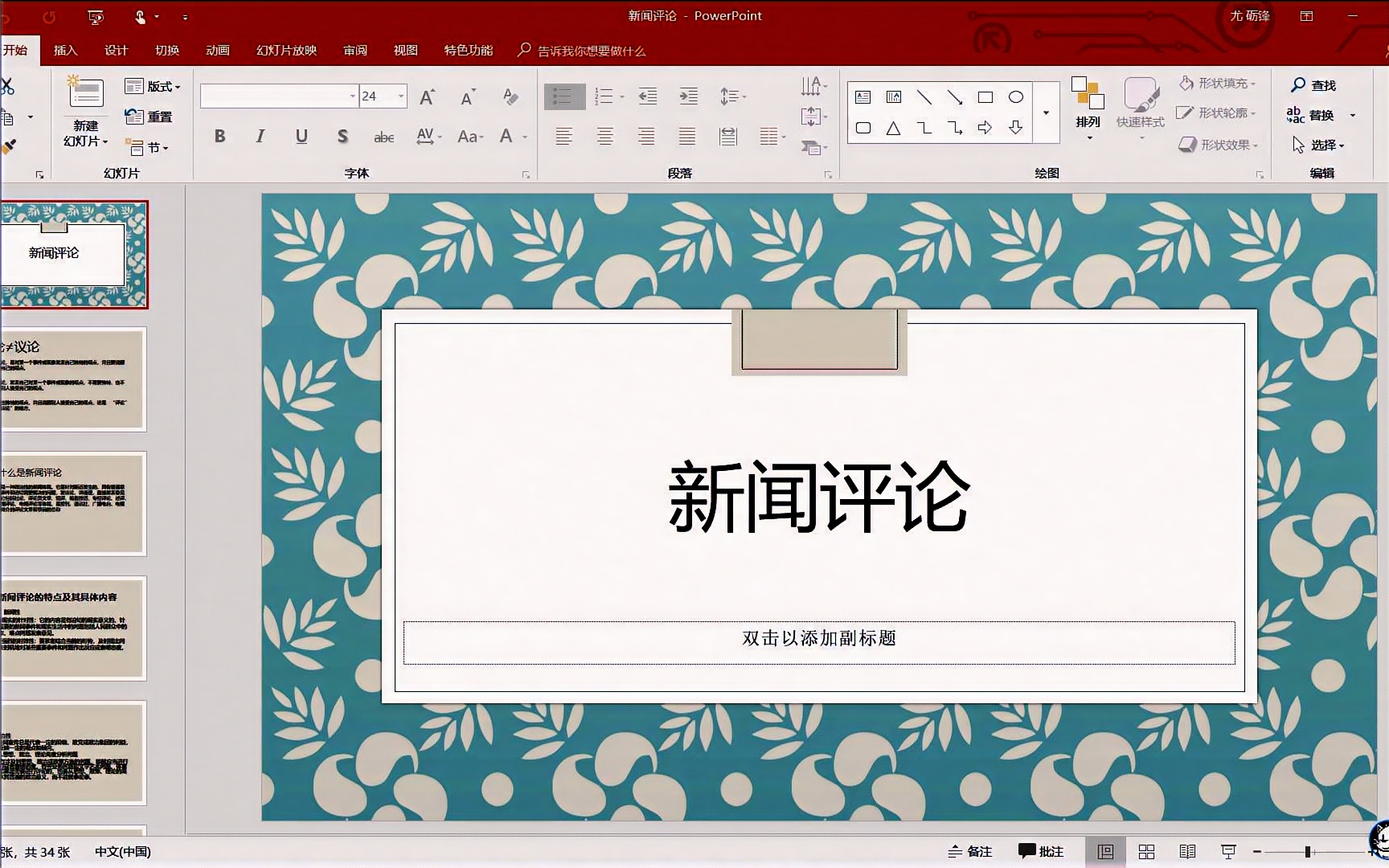The image size is (1389, 868).
Task: Open the Insert (插入) tab
Action: coord(65,50)
